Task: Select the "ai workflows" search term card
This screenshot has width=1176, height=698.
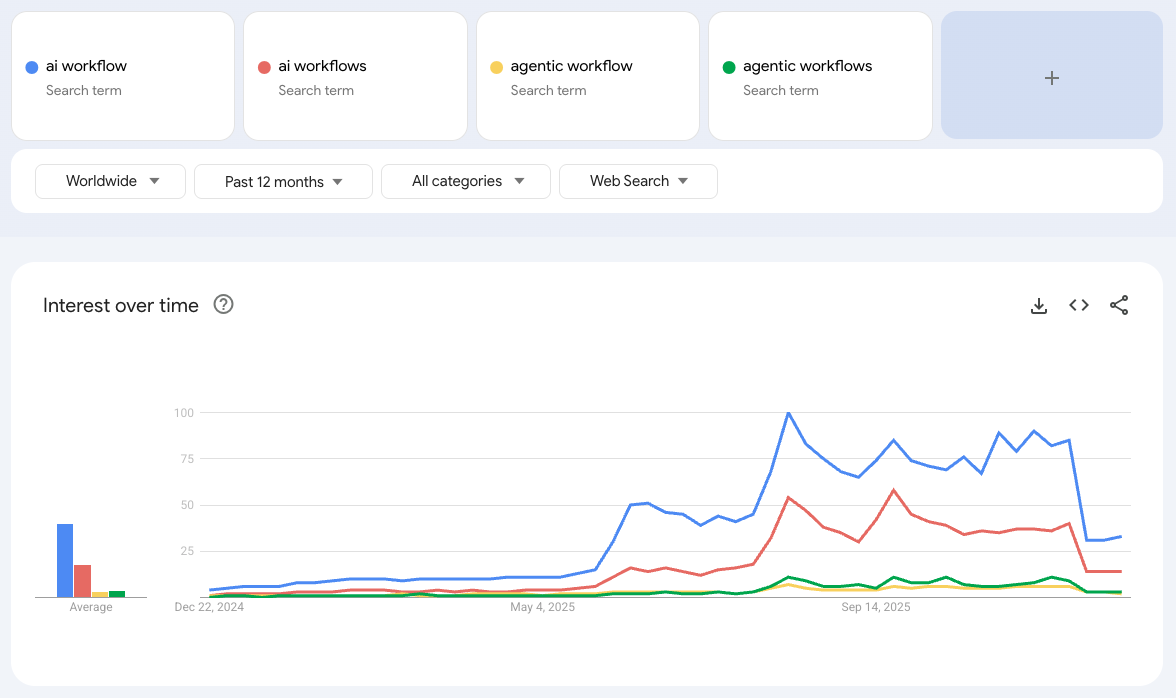Action: (354, 76)
